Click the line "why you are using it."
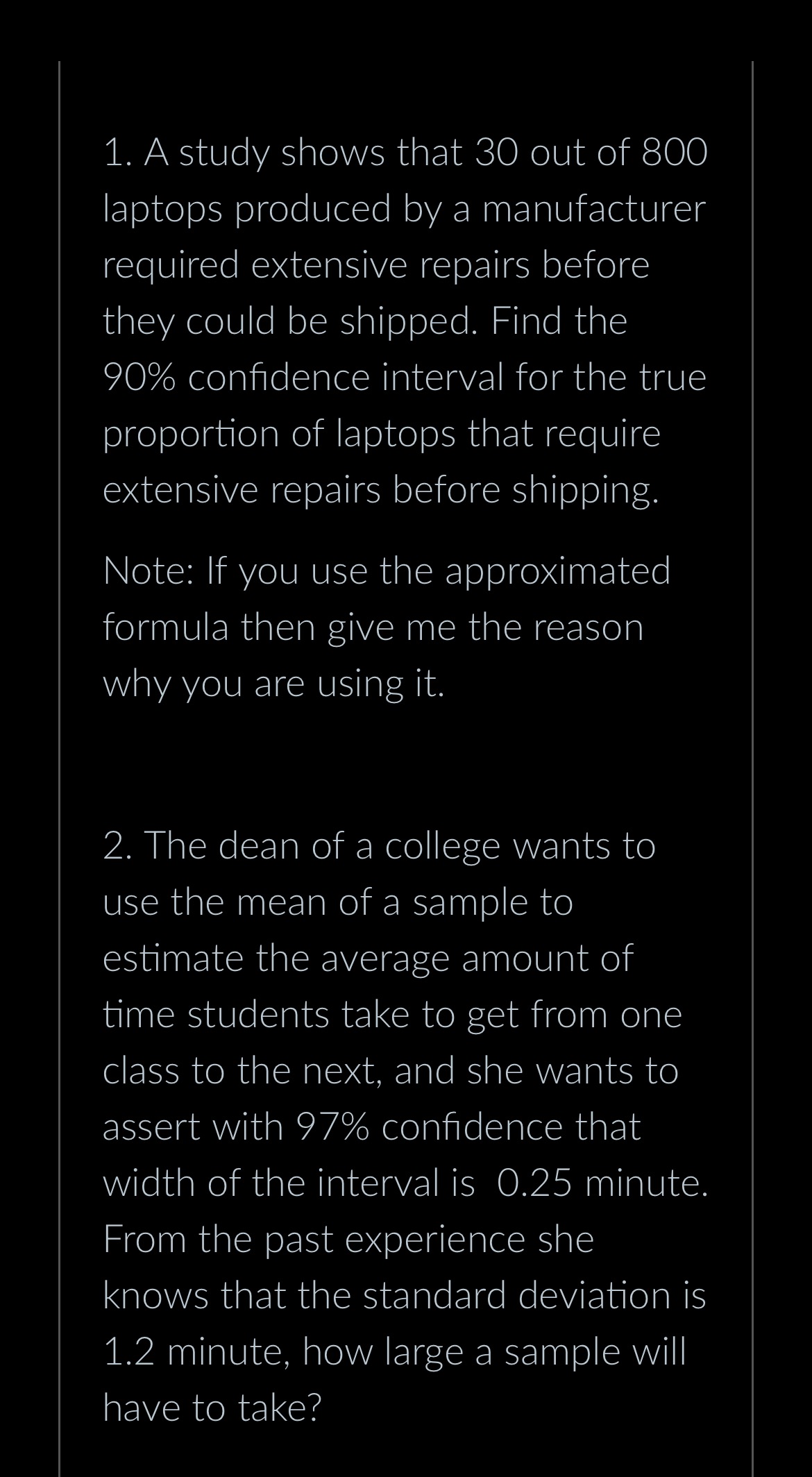This screenshot has width=812, height=1477. [x=273, y=684]
